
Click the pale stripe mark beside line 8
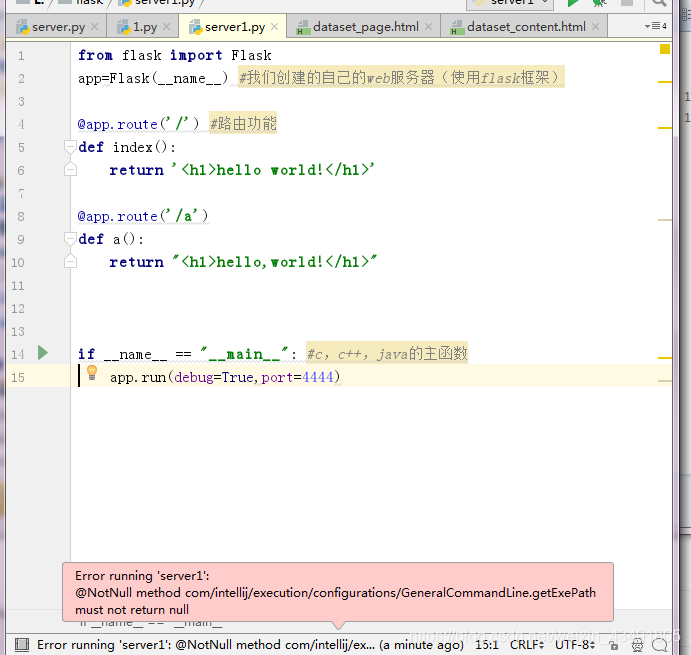click(665, 220)
